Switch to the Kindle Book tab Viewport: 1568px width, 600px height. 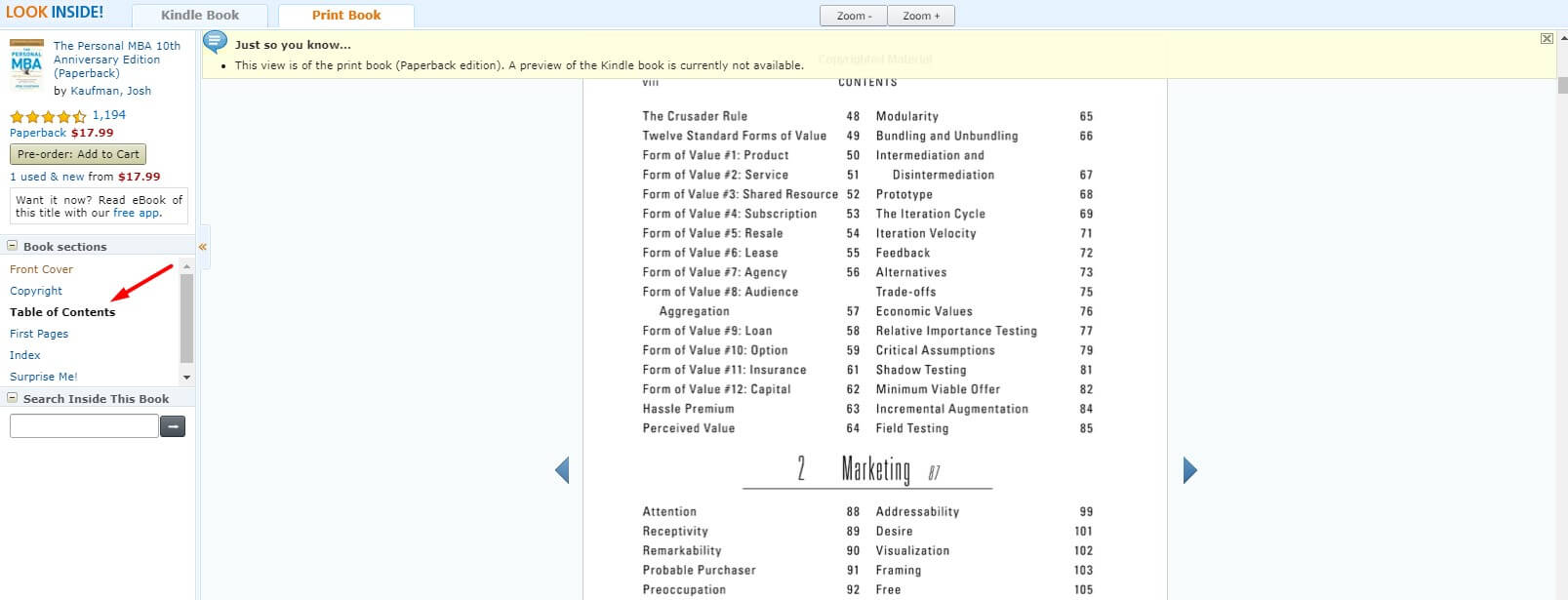point(200,16)
